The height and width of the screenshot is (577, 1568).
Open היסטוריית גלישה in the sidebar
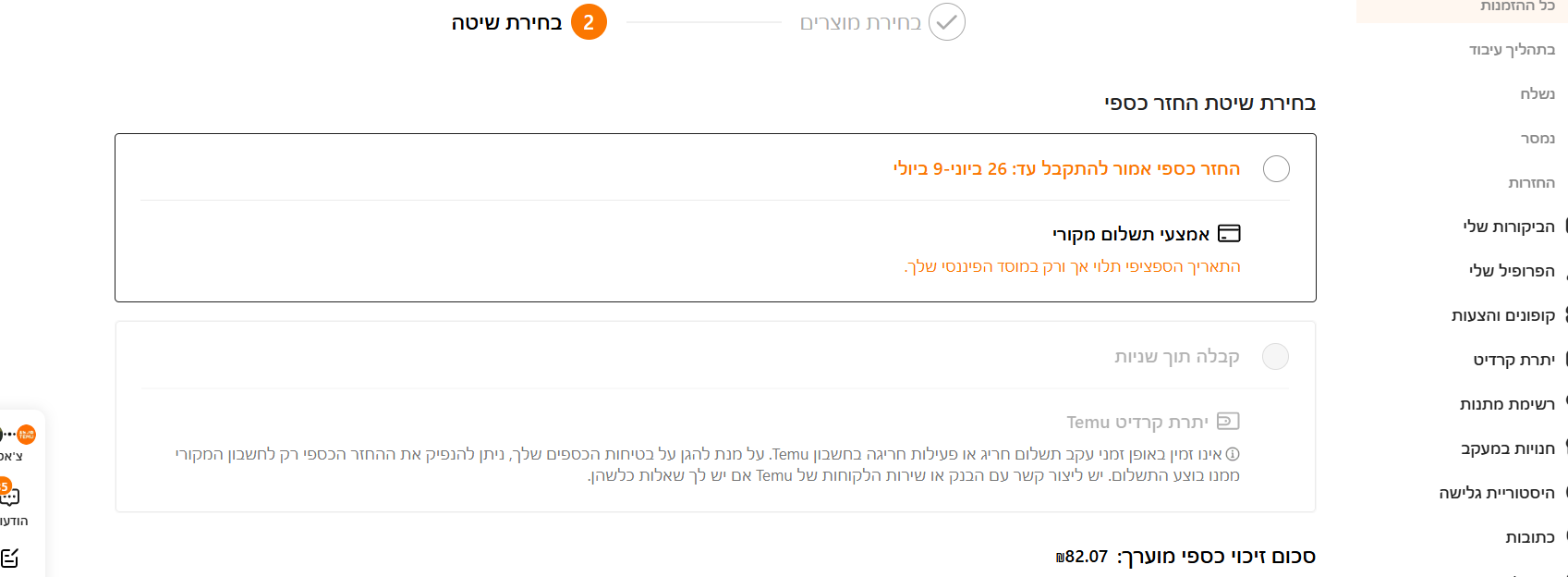coord(1496,493)
